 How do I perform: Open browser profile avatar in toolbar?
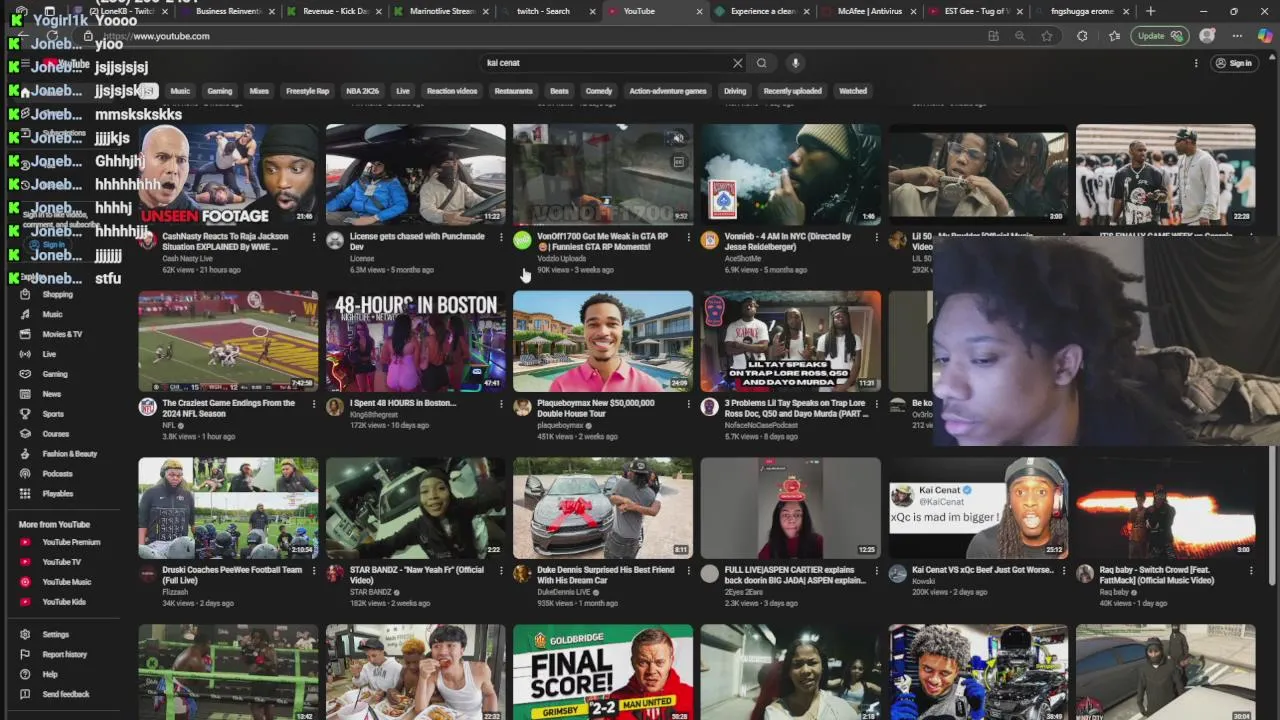click(1207, 36)
